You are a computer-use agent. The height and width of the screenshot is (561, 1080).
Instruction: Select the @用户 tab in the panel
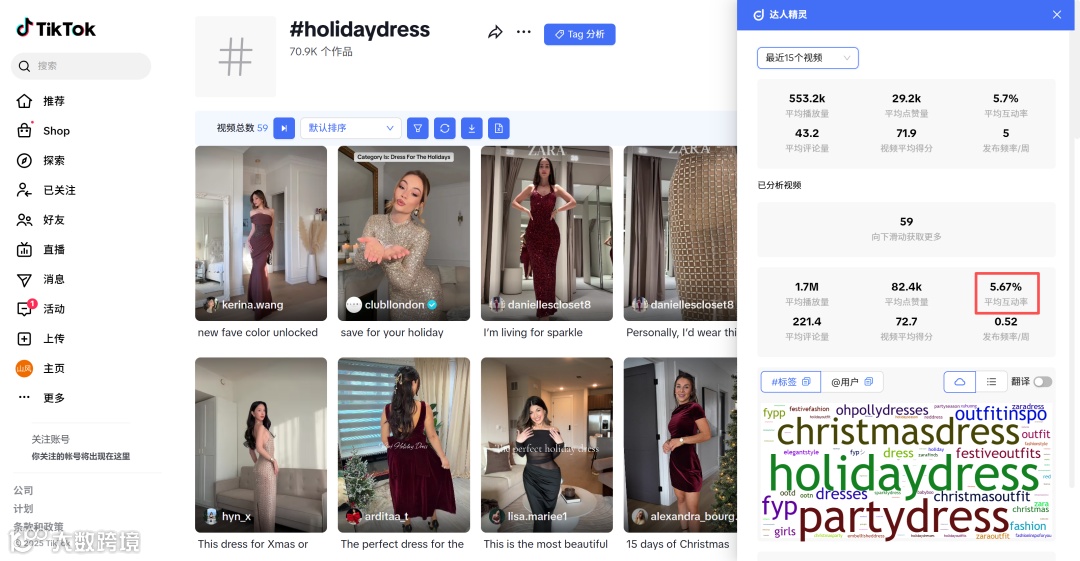point(851,382)
